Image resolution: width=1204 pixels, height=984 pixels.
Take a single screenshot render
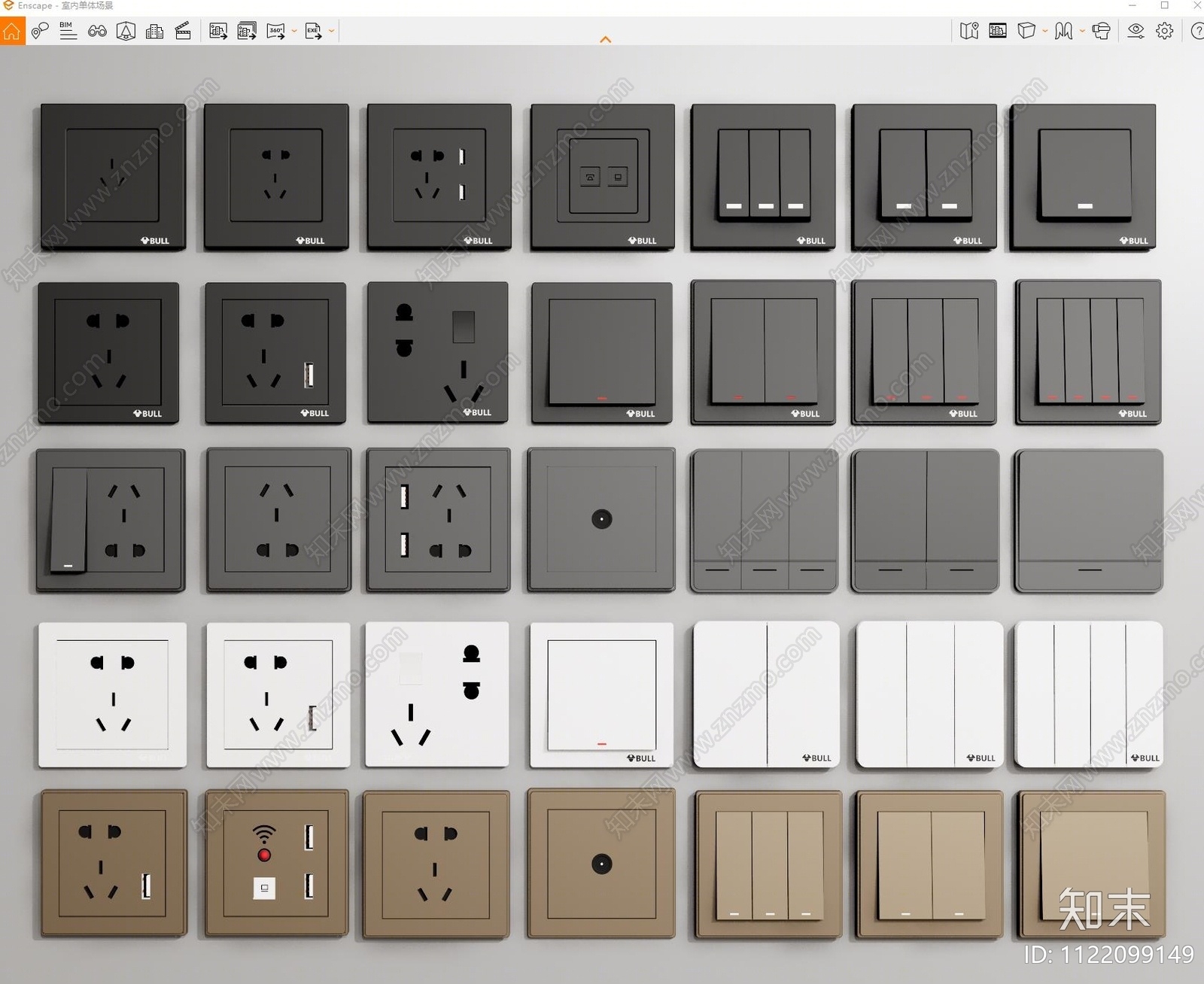pyautogui.click(x=218, y=31)
